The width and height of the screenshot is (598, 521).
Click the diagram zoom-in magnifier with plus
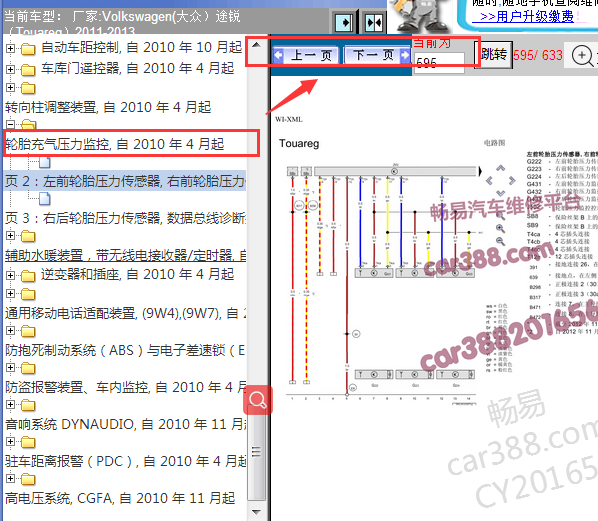[x=500, y=228]
